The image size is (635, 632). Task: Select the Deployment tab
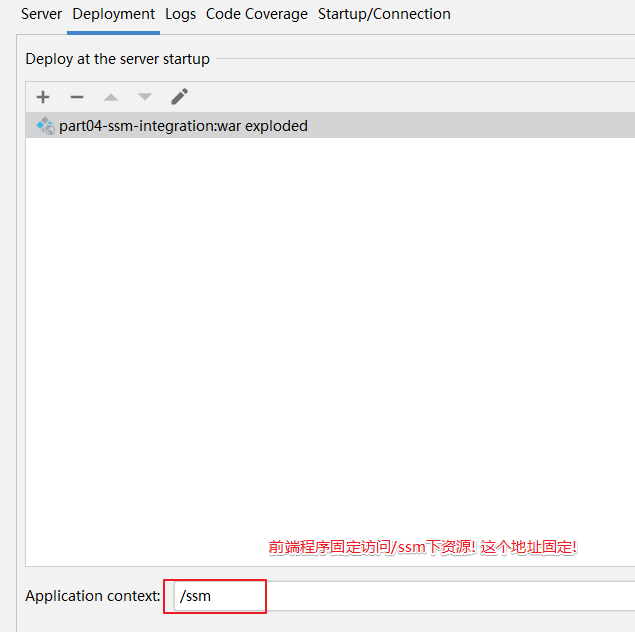(113, 14)
